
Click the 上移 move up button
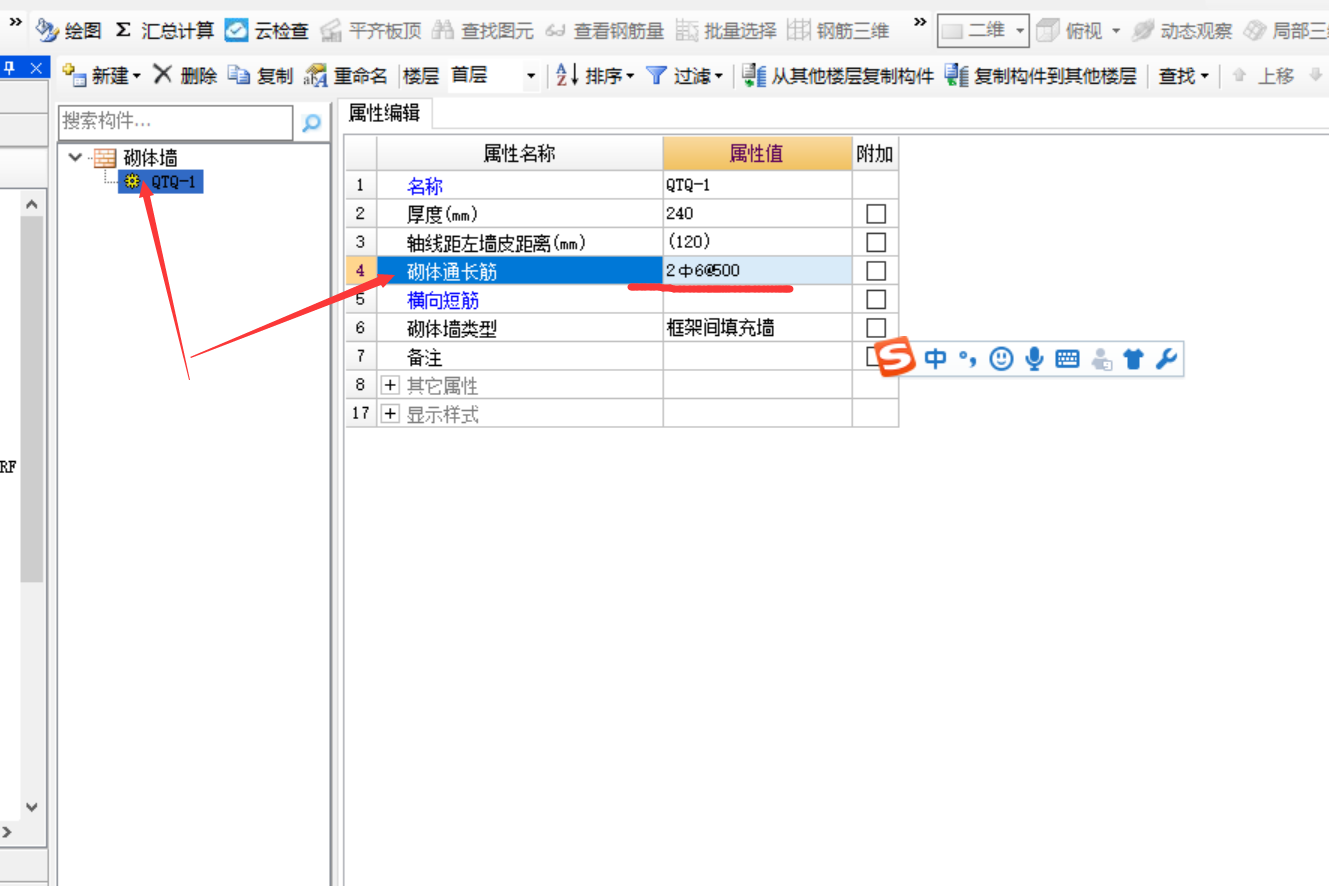(1264, 76)
